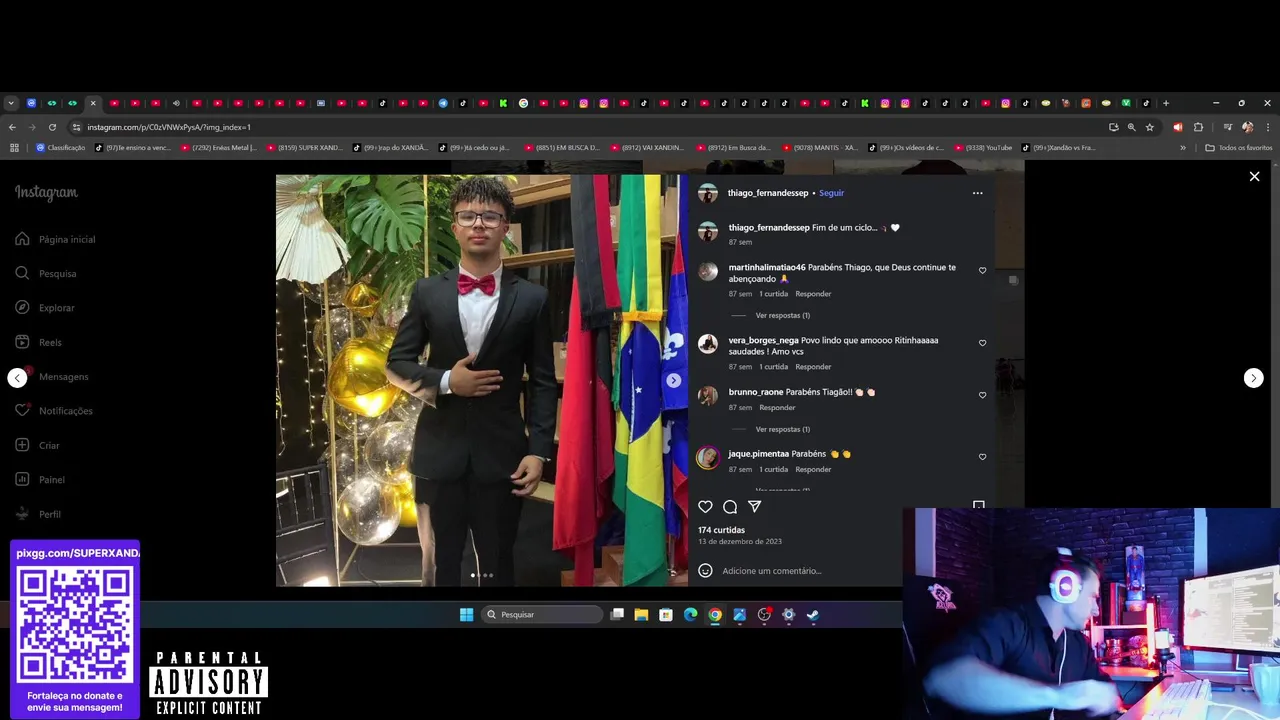
Task: Open Perfil in Instagram sidebar
Action: tap(38, 514)
